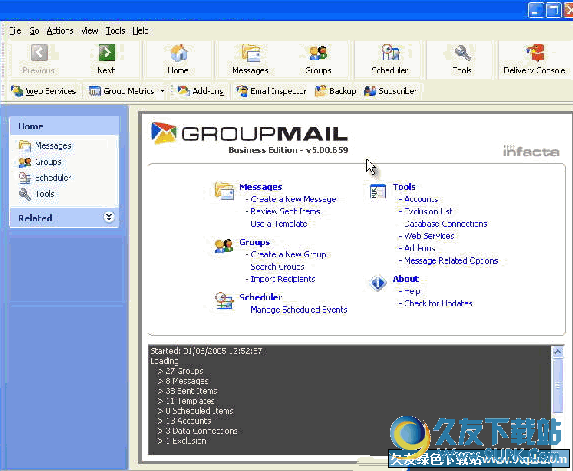Open the Go menu
Image resolution: width=573 pixels, height=471 pixels.
34,31
